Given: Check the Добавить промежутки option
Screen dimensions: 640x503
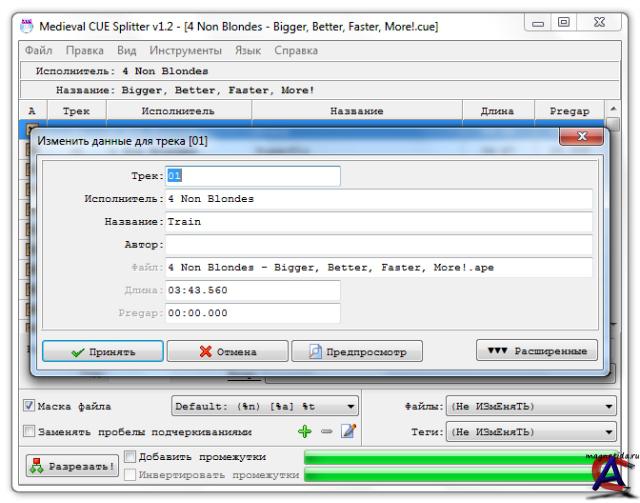Looking at the screenshot, I should coord(130,457).
